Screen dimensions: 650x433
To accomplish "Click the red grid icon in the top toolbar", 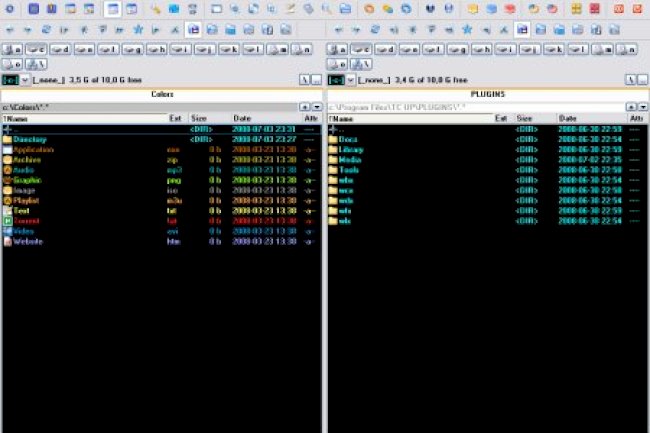I will tap(594, 9).
